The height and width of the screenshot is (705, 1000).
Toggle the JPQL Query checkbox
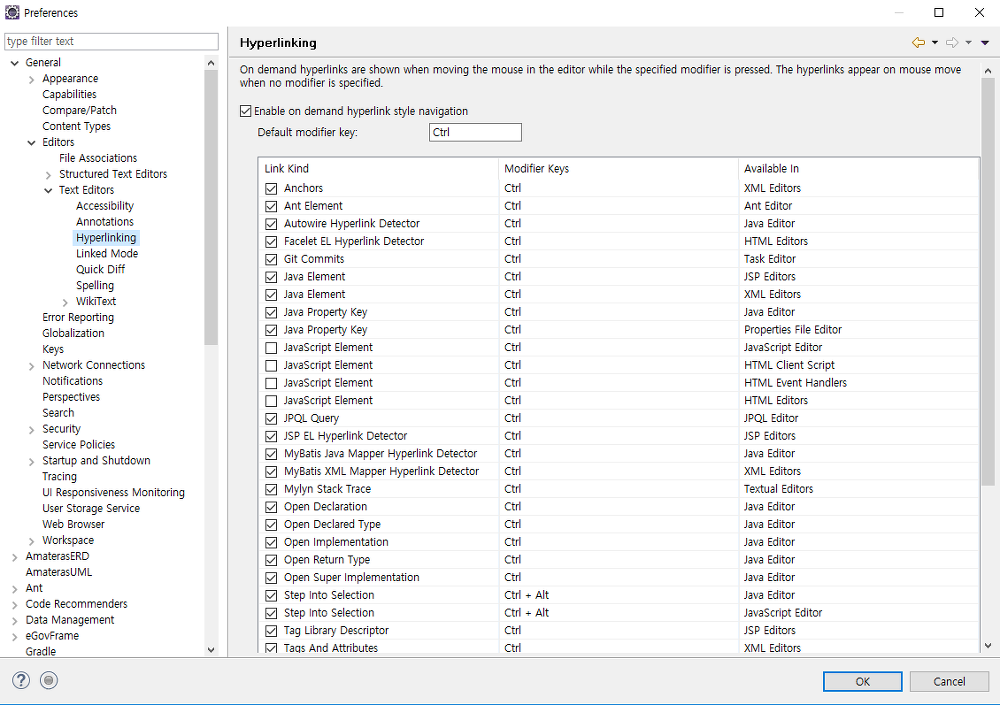[271, 419]
